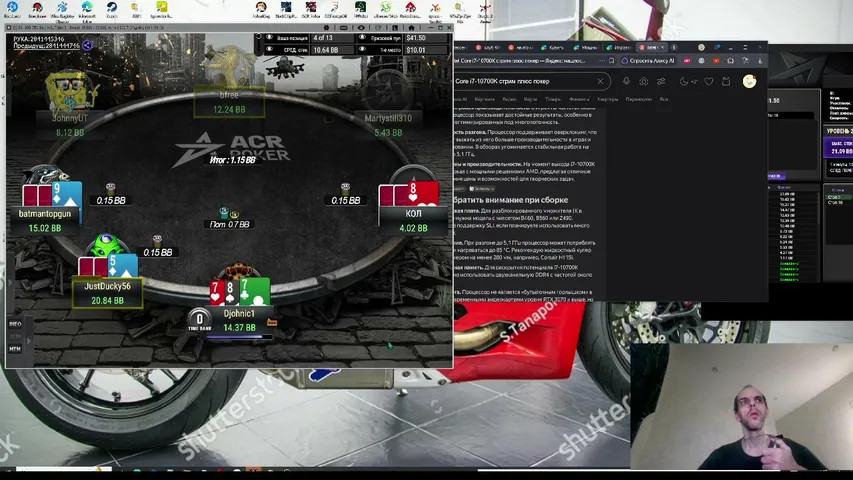Select player JohnnyUT avatar
This screenshot has width=853, height=480.
pos(70,90)
